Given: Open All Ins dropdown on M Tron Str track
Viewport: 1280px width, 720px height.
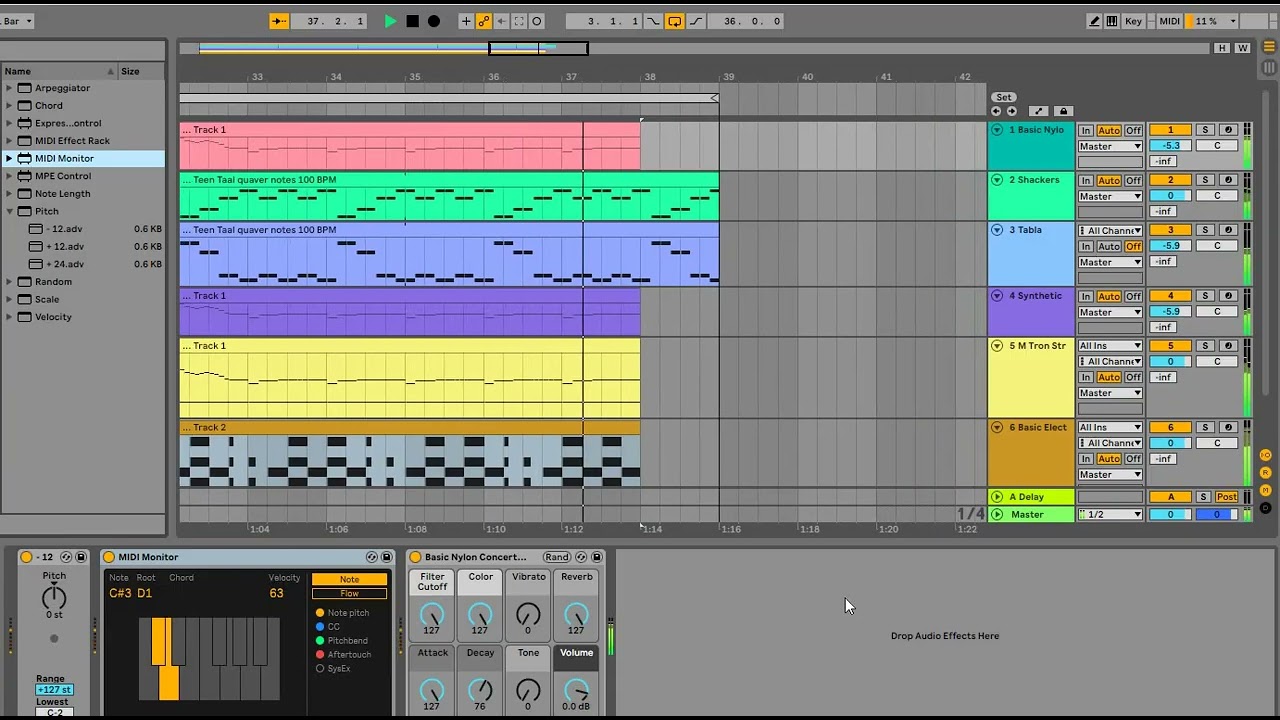Looking at the screenshot, I should (x=1110, y=346).
